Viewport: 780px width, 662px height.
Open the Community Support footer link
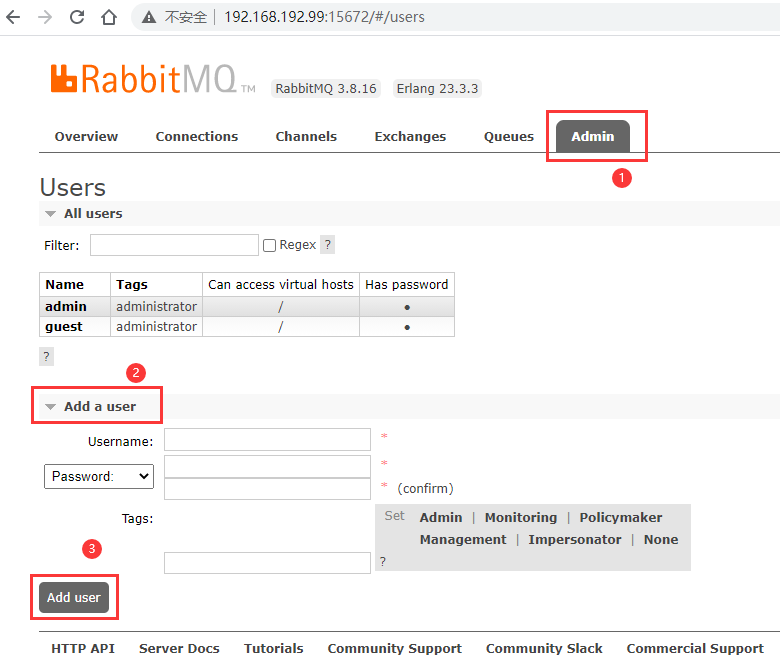pos(395,649)
